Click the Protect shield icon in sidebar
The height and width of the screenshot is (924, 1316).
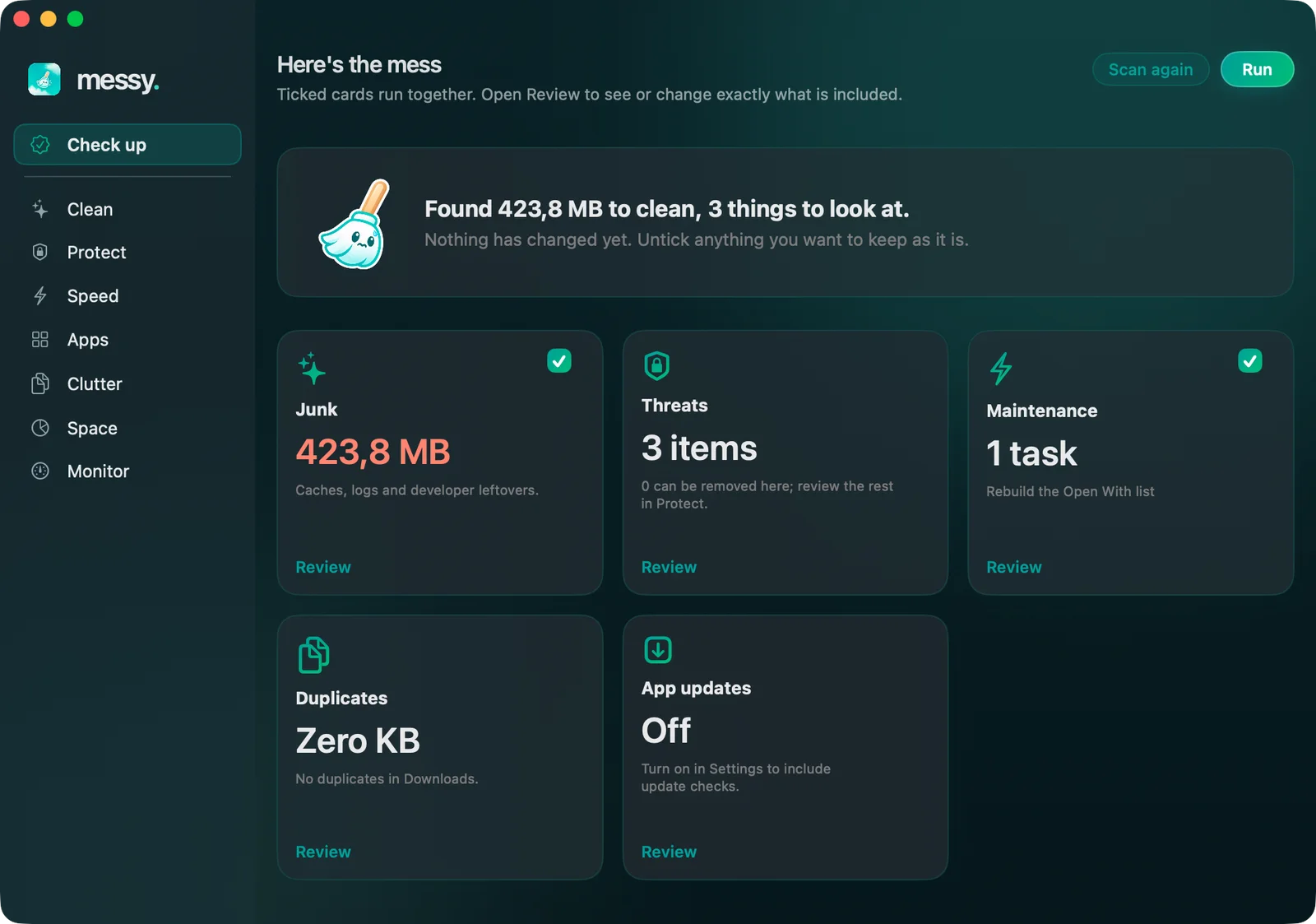click(x=40, y=252)
